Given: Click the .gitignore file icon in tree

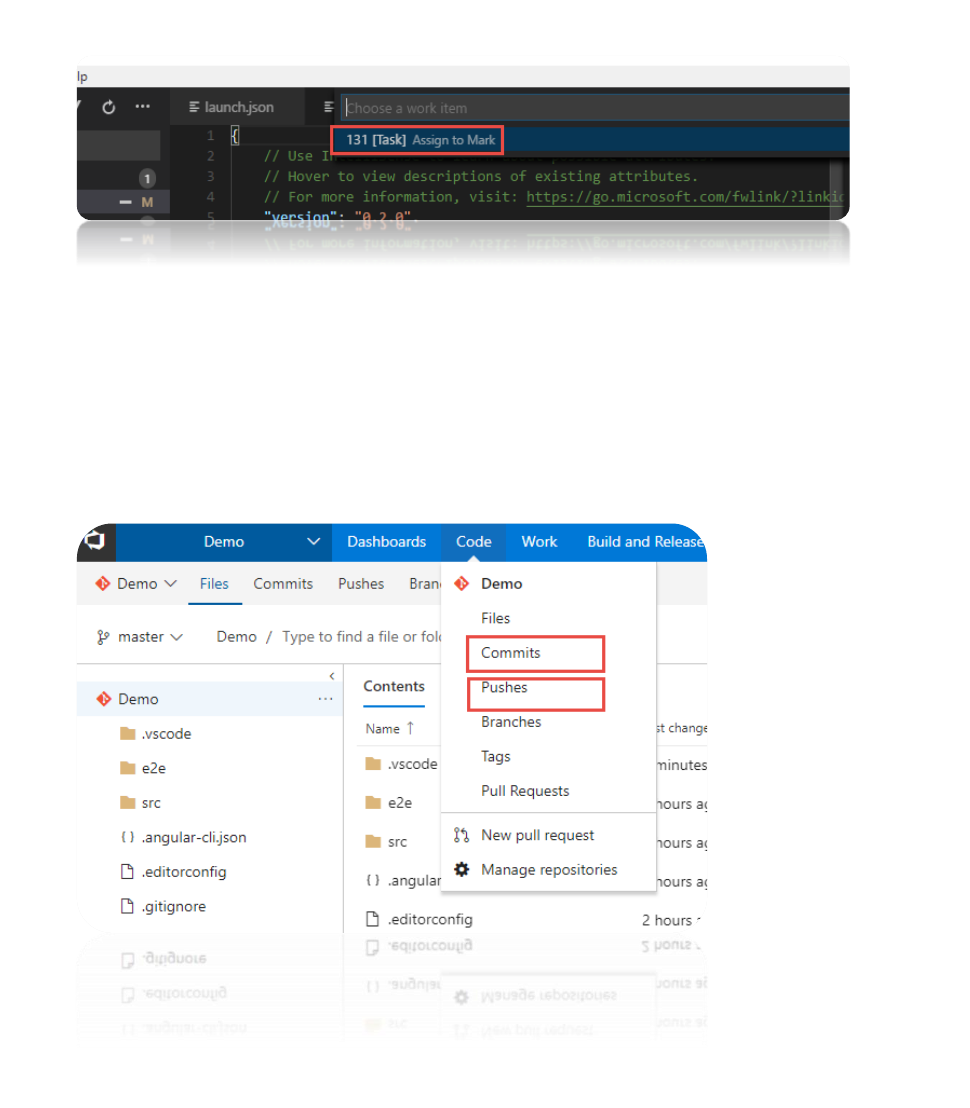Looking at the screenshot, I should pyautogui.click(x=127, y=907).
